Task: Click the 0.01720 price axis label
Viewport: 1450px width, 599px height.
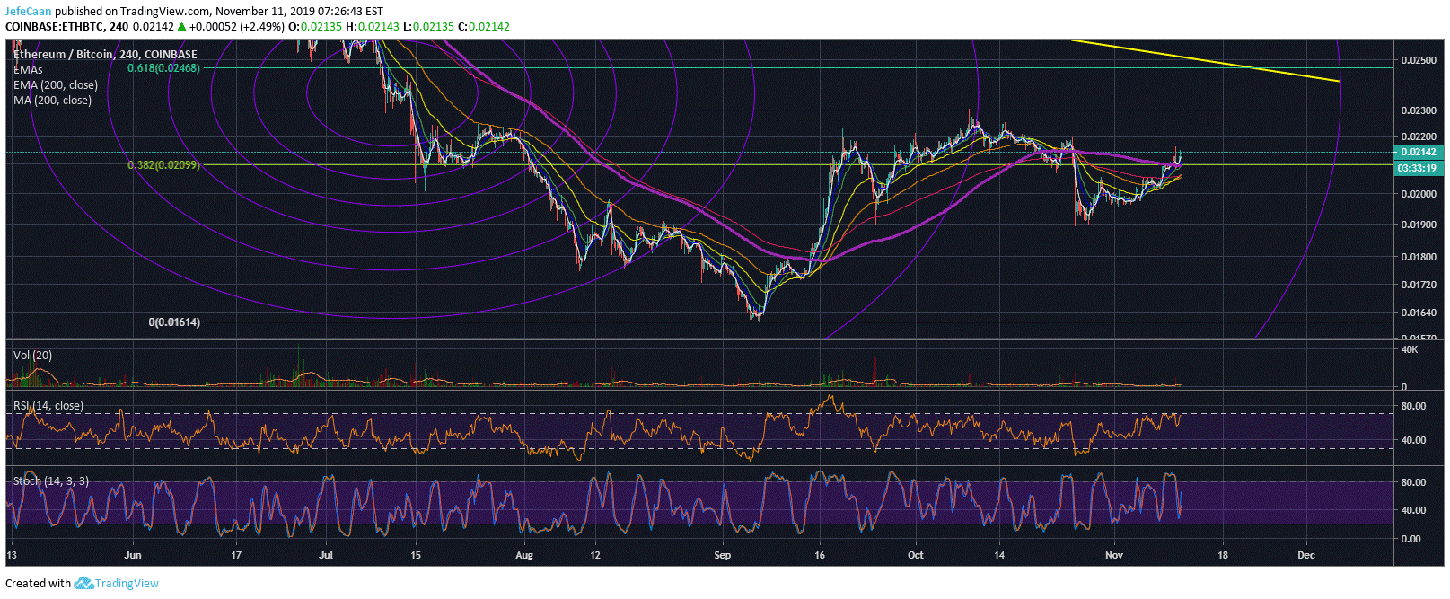Action: click(1420, 285)
